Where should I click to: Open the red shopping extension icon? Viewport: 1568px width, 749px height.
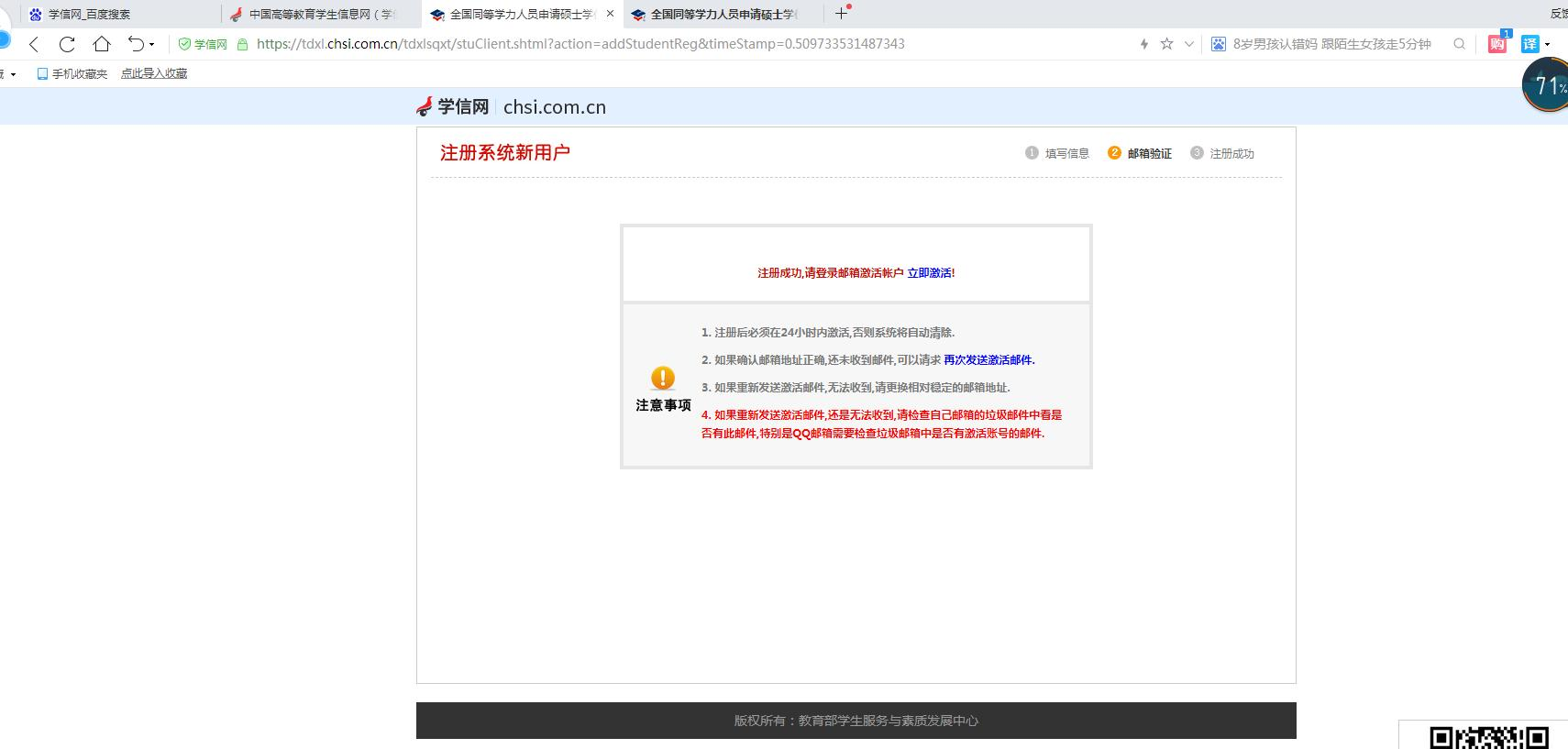[x=1497, y=44]
